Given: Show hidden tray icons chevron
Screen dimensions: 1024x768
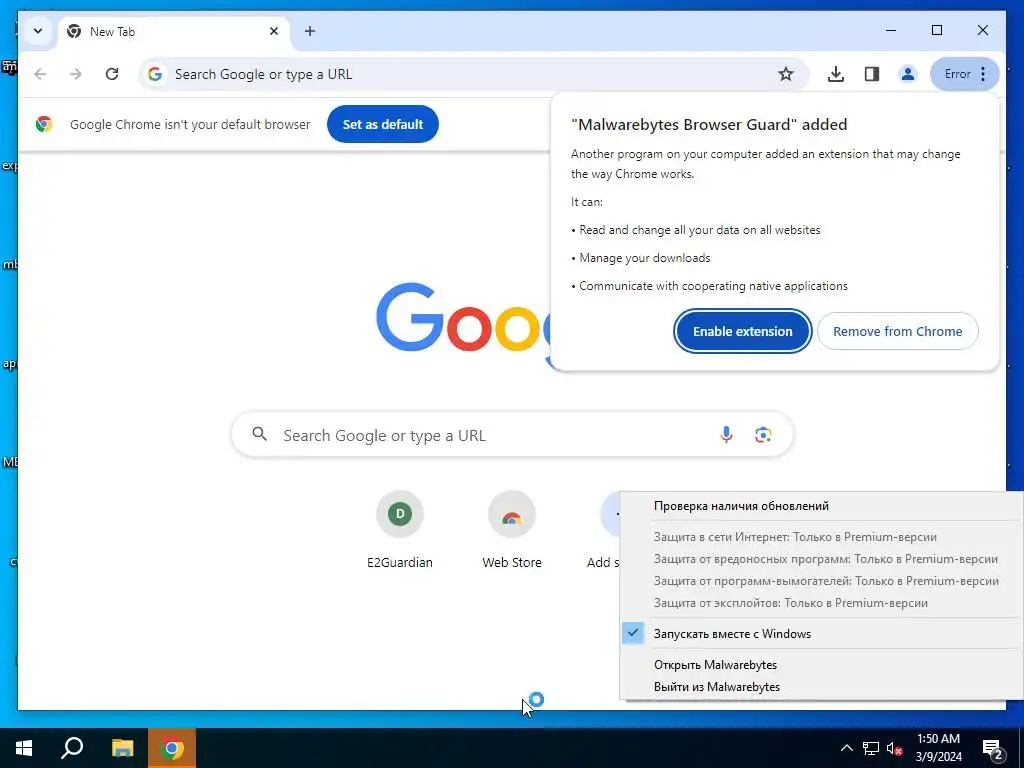Looking at the screenshot, I should (846, 748).
